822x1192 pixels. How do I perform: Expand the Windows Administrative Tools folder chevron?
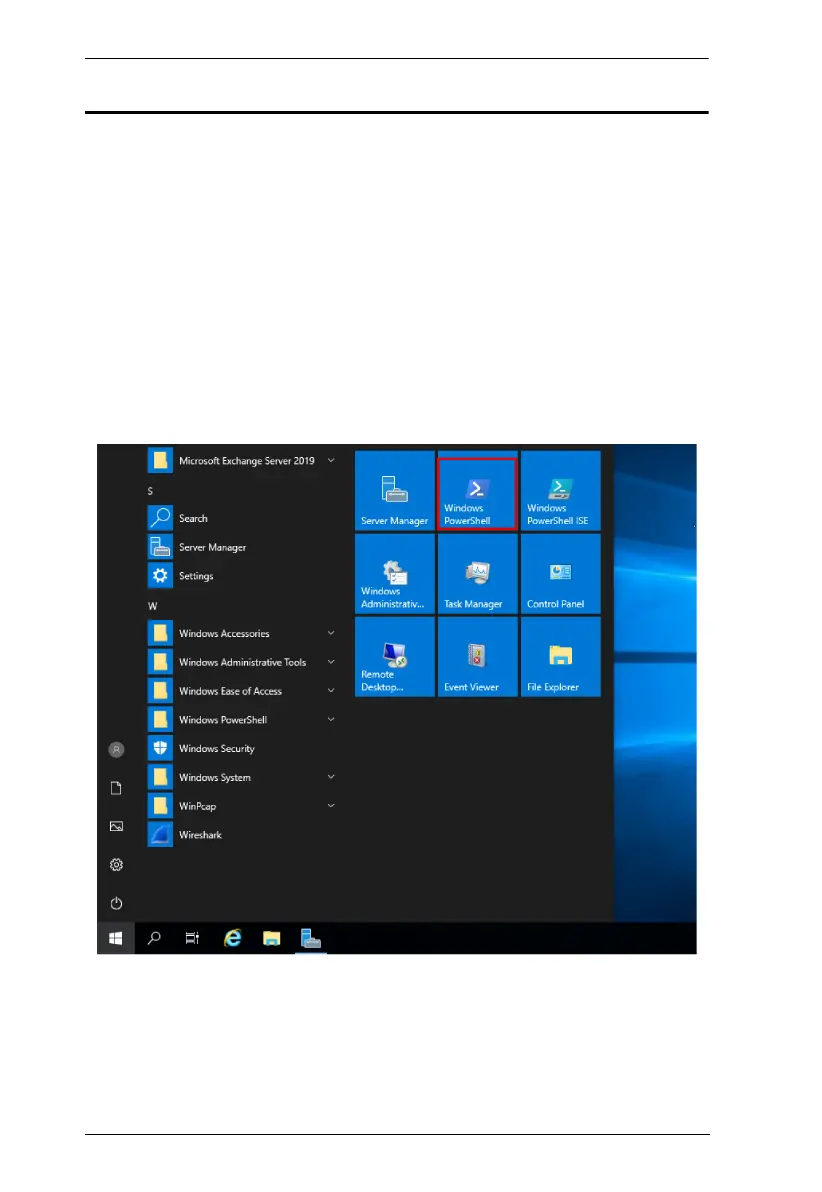pyautogui.click(x=331, y=661)
